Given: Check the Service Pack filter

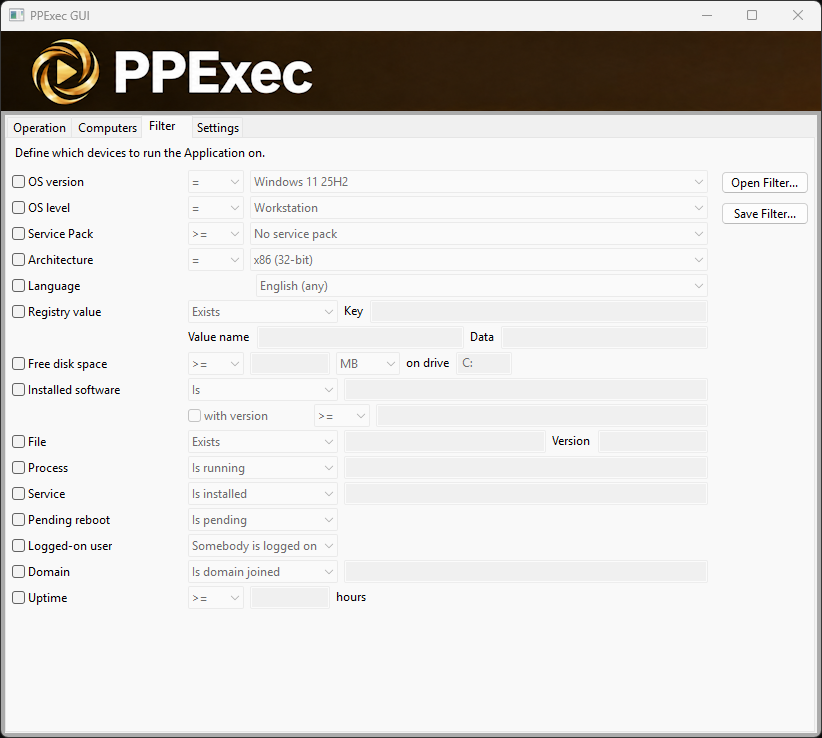Looking at the screenshot, I should point(18,233).
